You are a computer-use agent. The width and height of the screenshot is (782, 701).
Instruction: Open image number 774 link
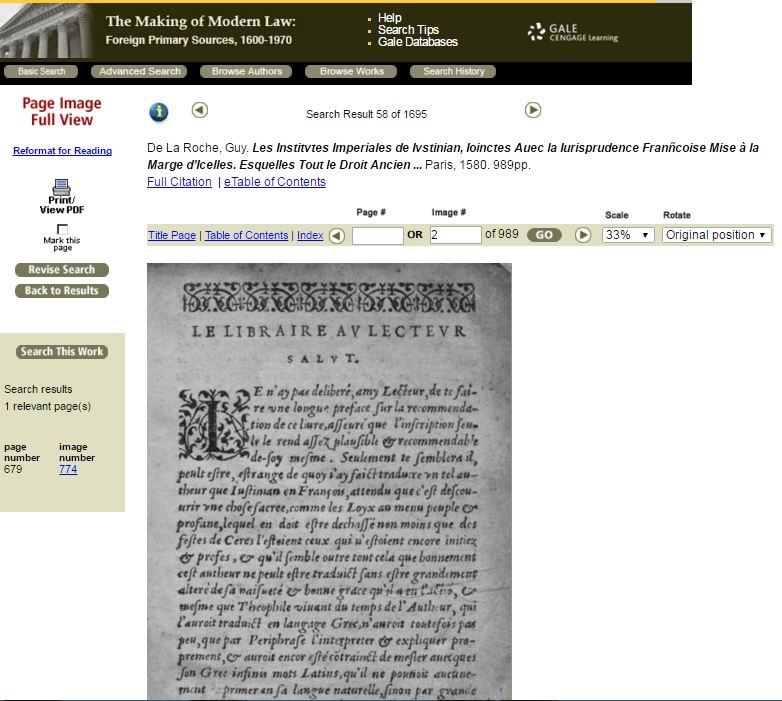[68, 469]
